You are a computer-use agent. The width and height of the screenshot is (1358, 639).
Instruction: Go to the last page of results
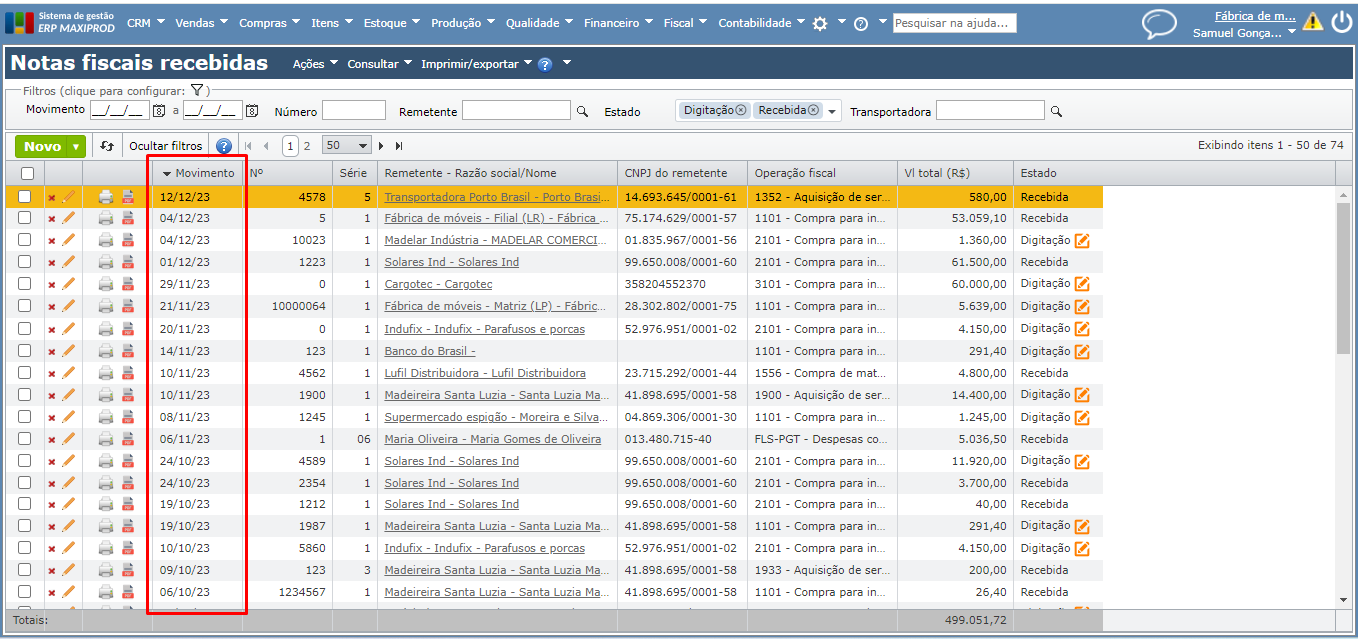click(399, 146)
